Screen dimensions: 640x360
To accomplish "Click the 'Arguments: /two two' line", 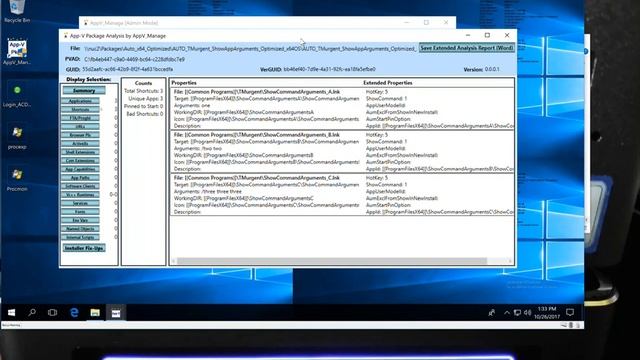I will [x=198, y=149].
